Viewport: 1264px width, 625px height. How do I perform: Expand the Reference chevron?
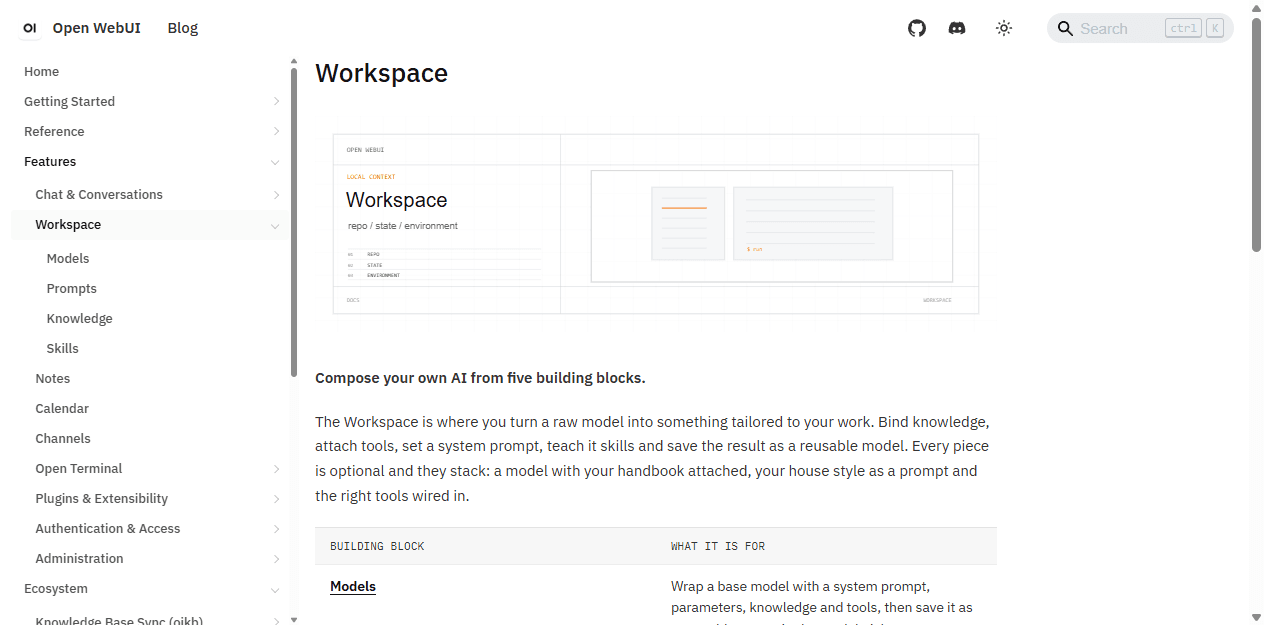[276, 132]
